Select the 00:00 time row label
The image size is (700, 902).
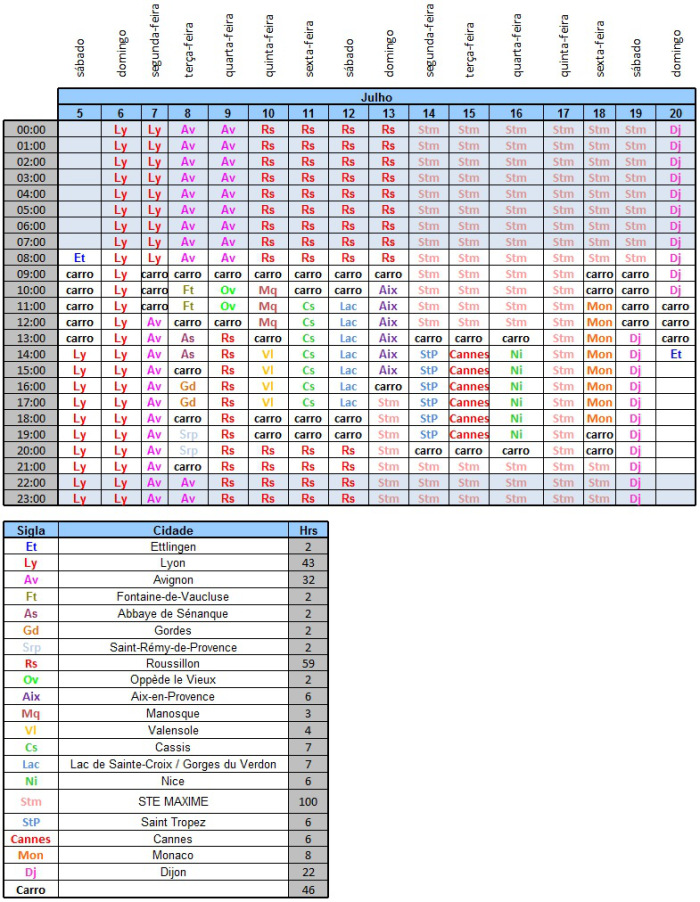(x=30, y=129)
